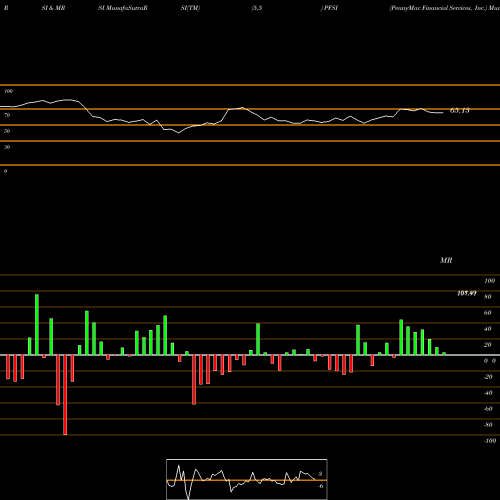Click the 'SI(TM)' header label

[190, 8]
